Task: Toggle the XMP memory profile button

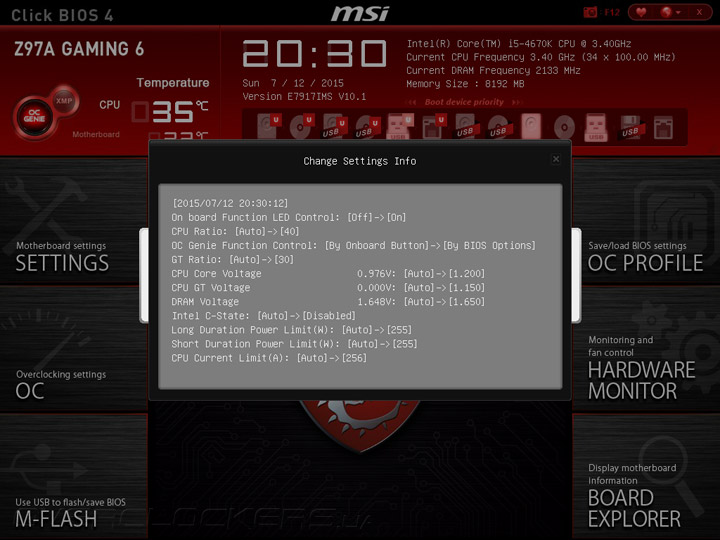Action: [x=64, y=101]
